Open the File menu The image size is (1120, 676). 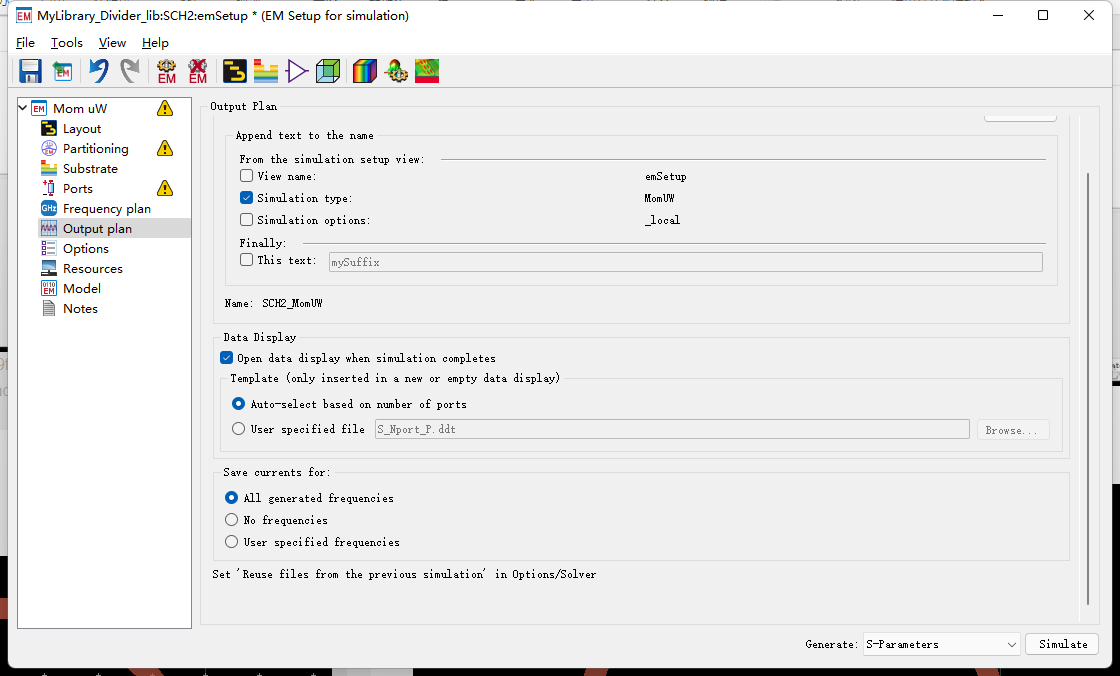click(x=25, y=43)
